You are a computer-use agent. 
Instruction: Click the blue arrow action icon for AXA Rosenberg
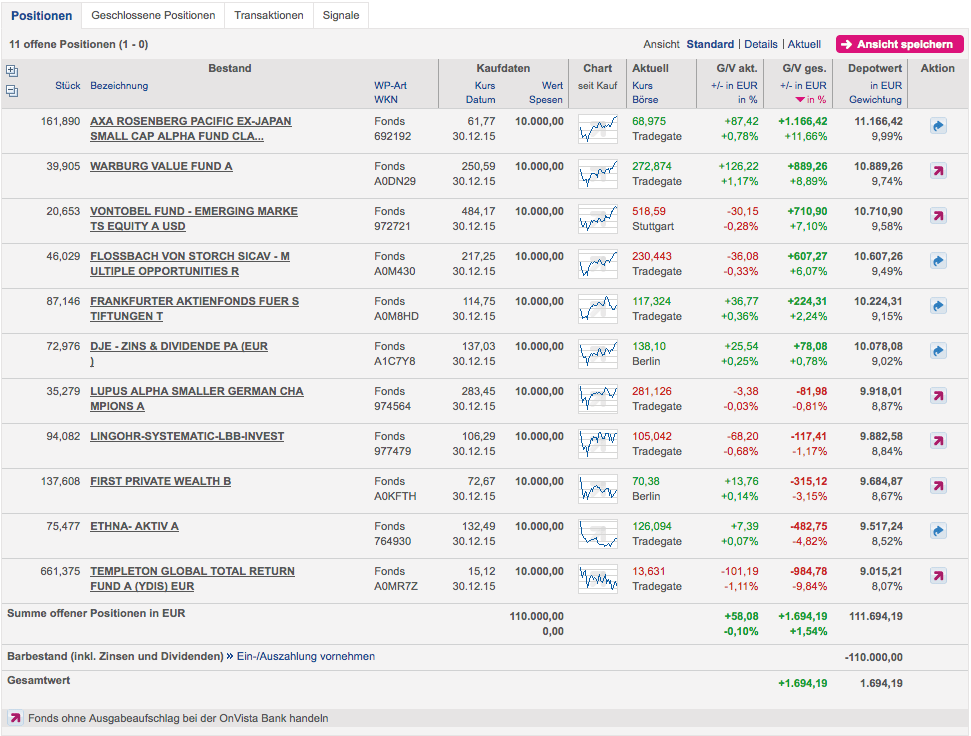pyautogui.click(x=938, y=126)
